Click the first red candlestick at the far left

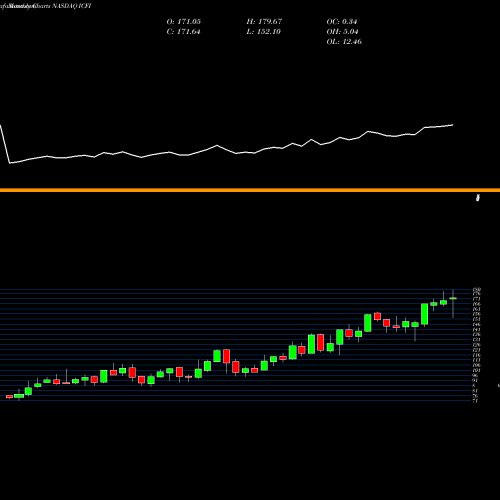point(9,397)
